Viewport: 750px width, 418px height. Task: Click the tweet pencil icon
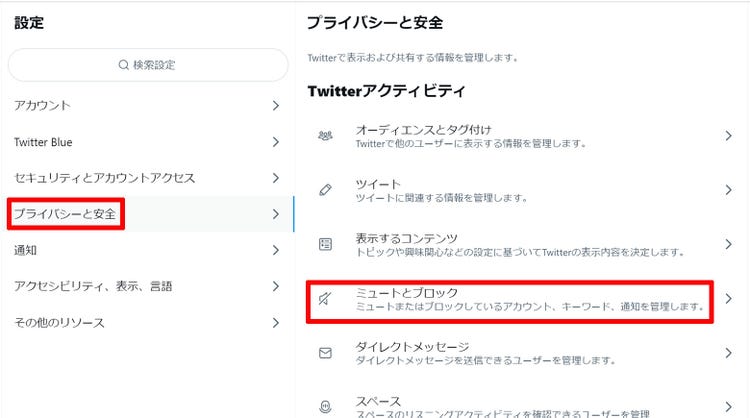[325, 190]
